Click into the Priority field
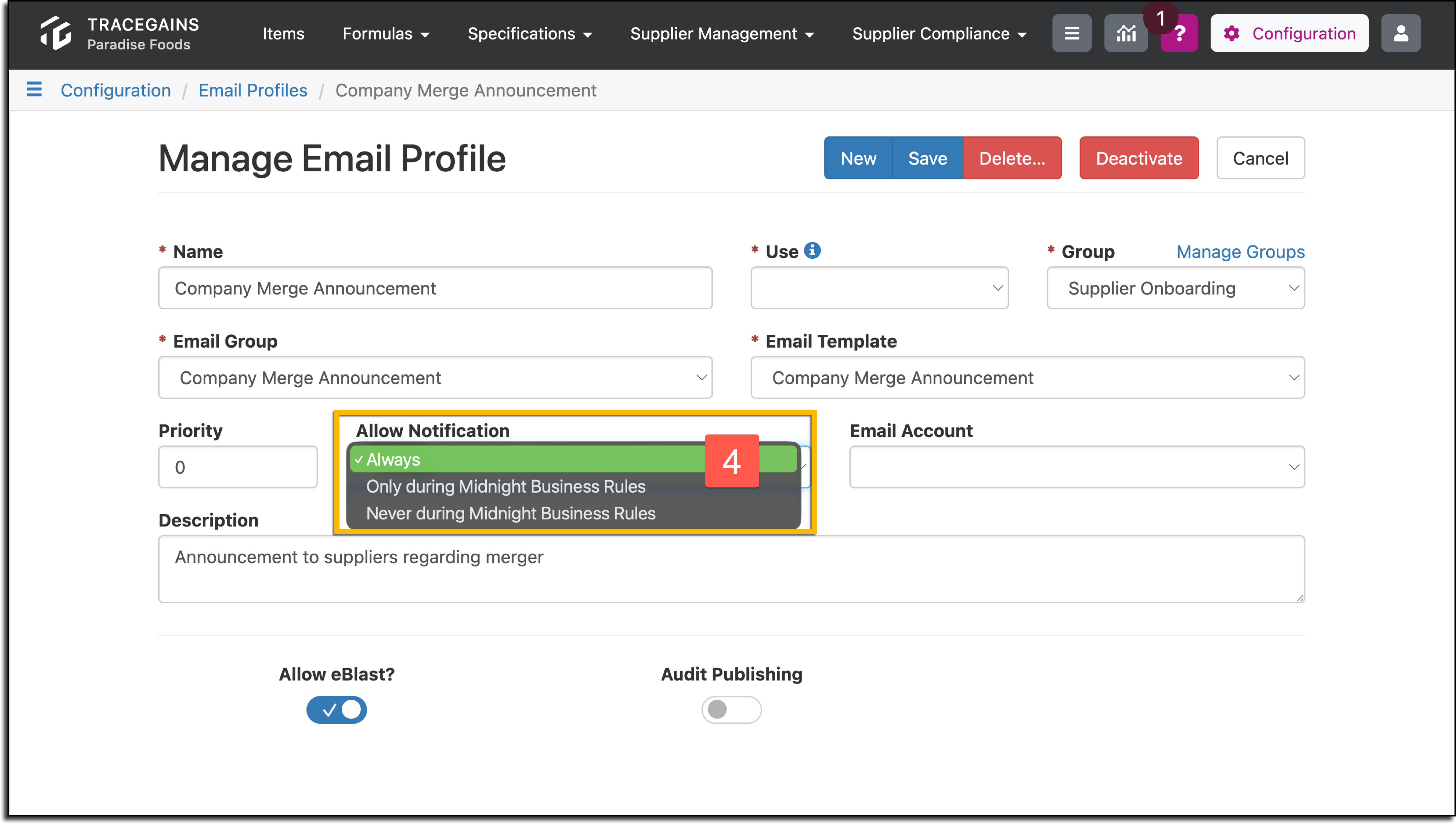This screenshot has width=1456, height=824. 238,466
